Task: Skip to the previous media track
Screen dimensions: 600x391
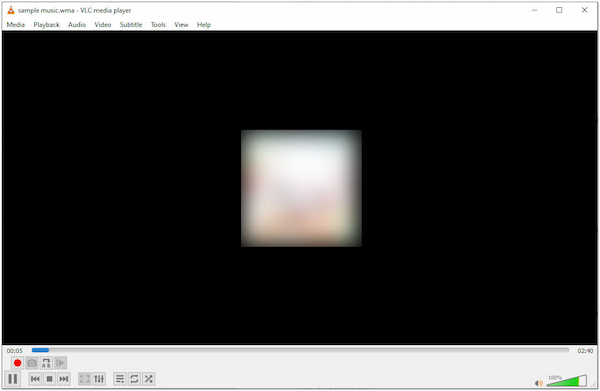Action: coord(35,379)
